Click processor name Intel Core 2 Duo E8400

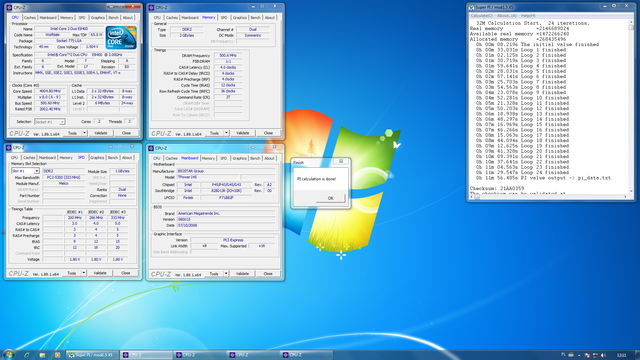69,29
